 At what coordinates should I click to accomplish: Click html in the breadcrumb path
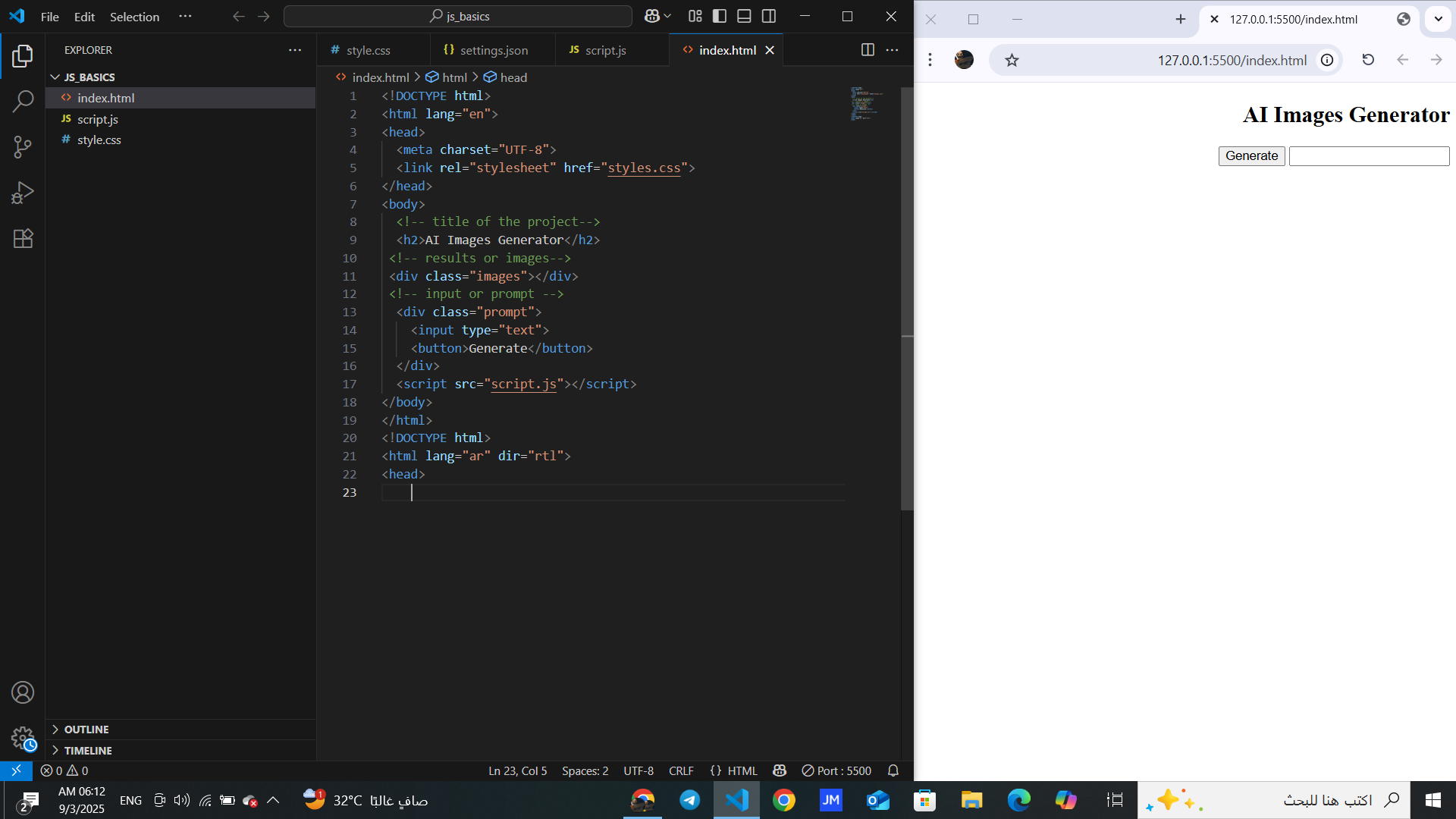(454, 77)
